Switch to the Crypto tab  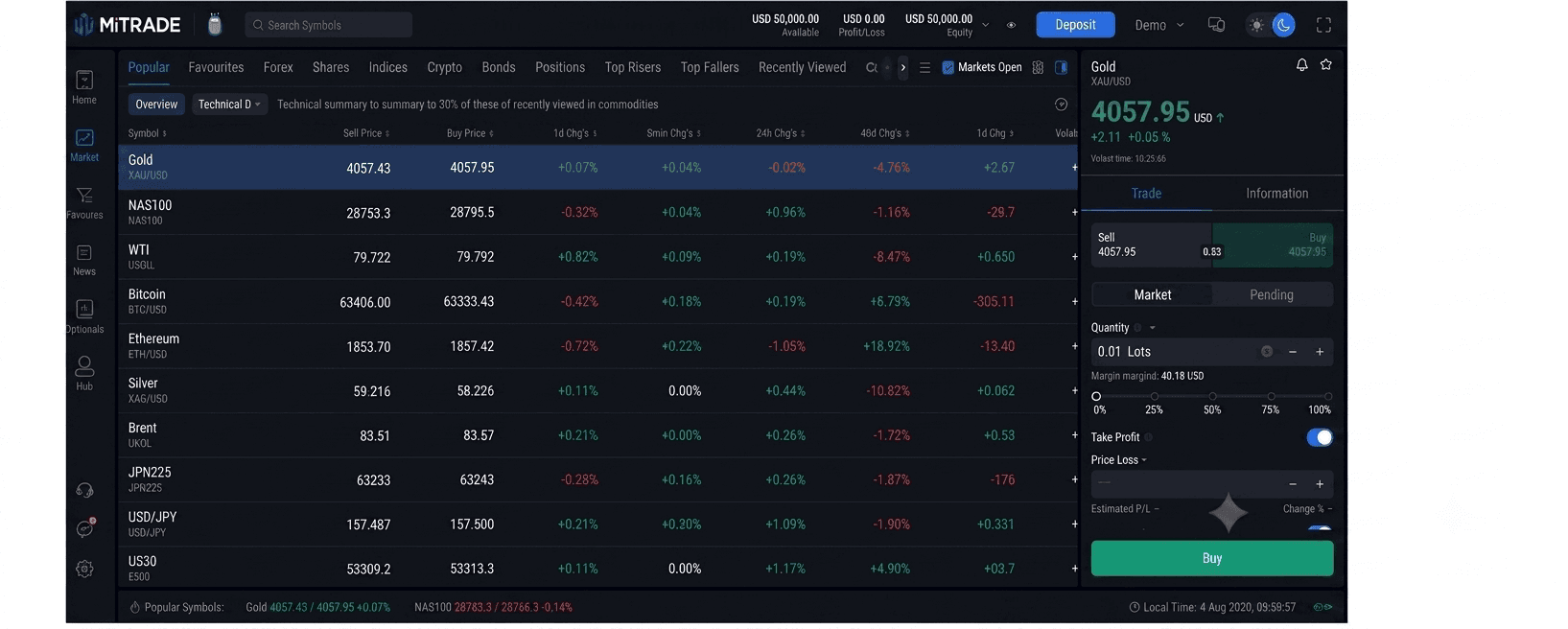coord(444,67)
